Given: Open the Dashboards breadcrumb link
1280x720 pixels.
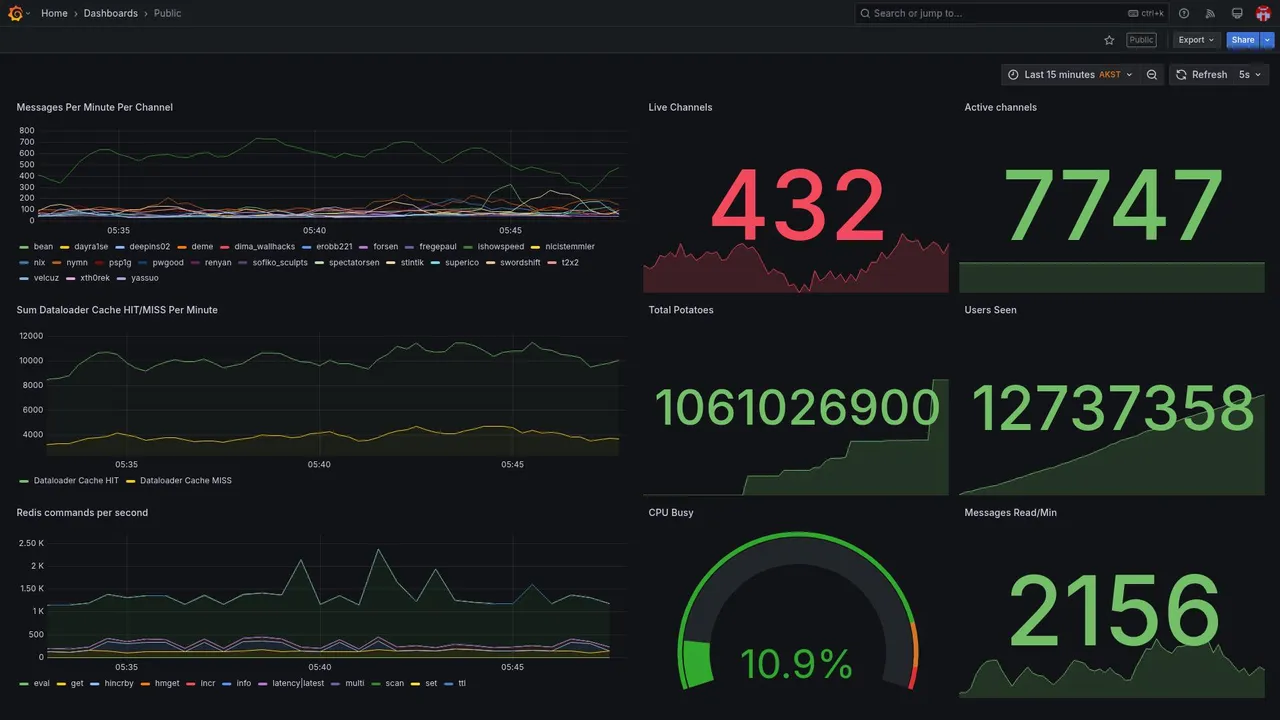Looking at the screenshot, I should (111, 13).
